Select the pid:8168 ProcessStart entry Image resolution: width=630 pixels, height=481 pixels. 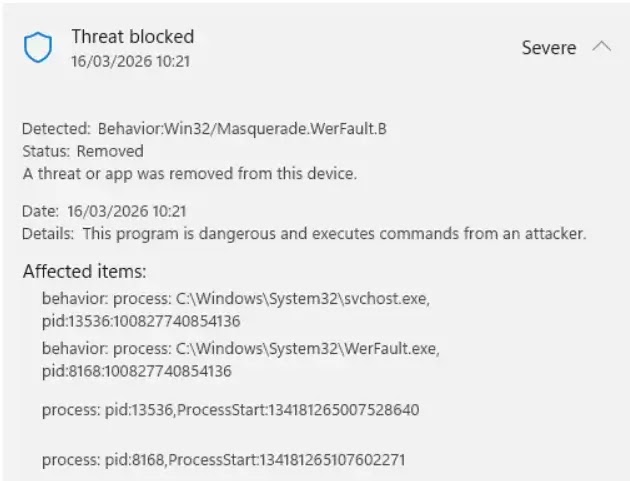(x=223, y=460)
